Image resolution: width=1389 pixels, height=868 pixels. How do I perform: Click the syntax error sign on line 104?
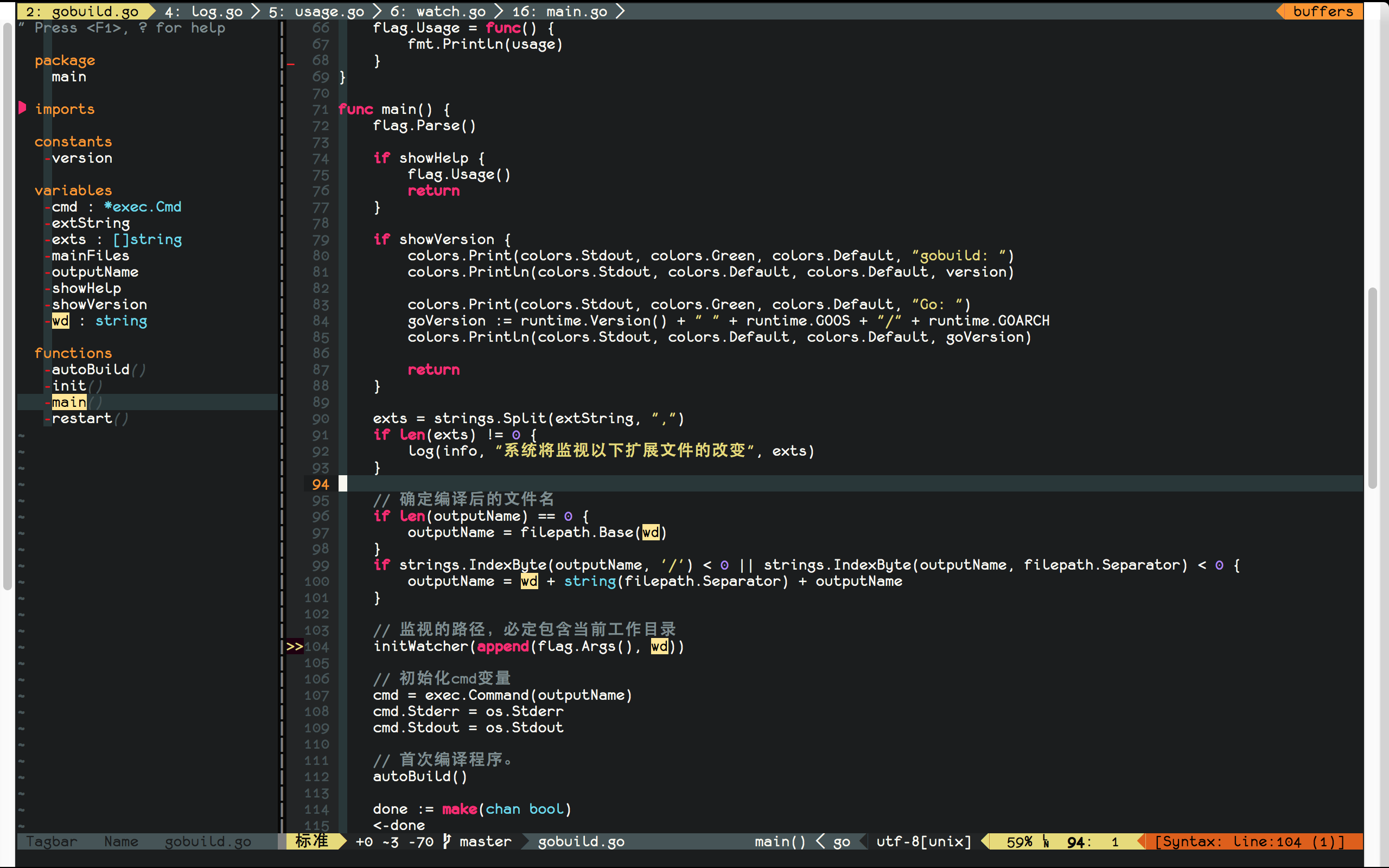pos(294,647)
